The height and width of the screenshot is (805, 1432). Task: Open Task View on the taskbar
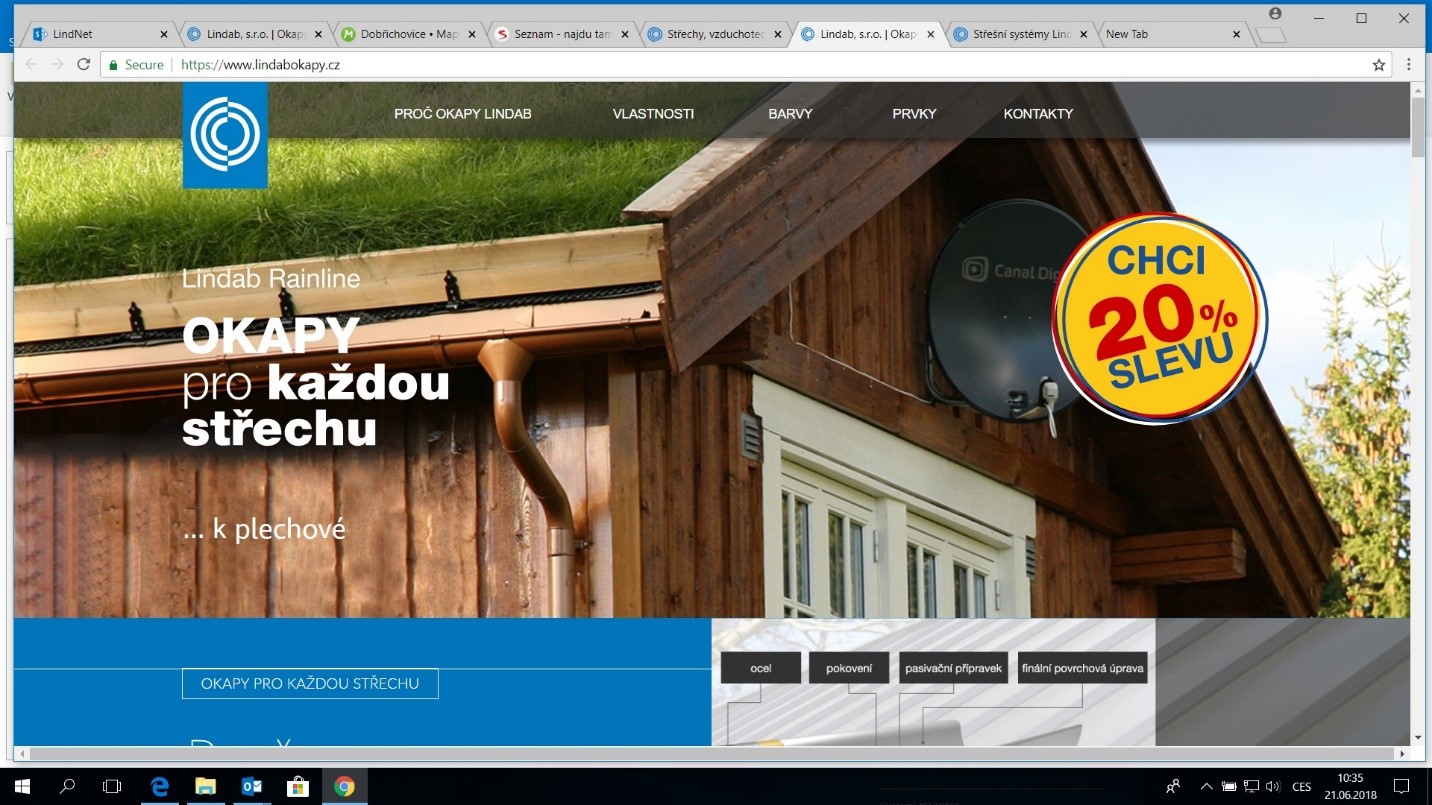pos(112,787)
